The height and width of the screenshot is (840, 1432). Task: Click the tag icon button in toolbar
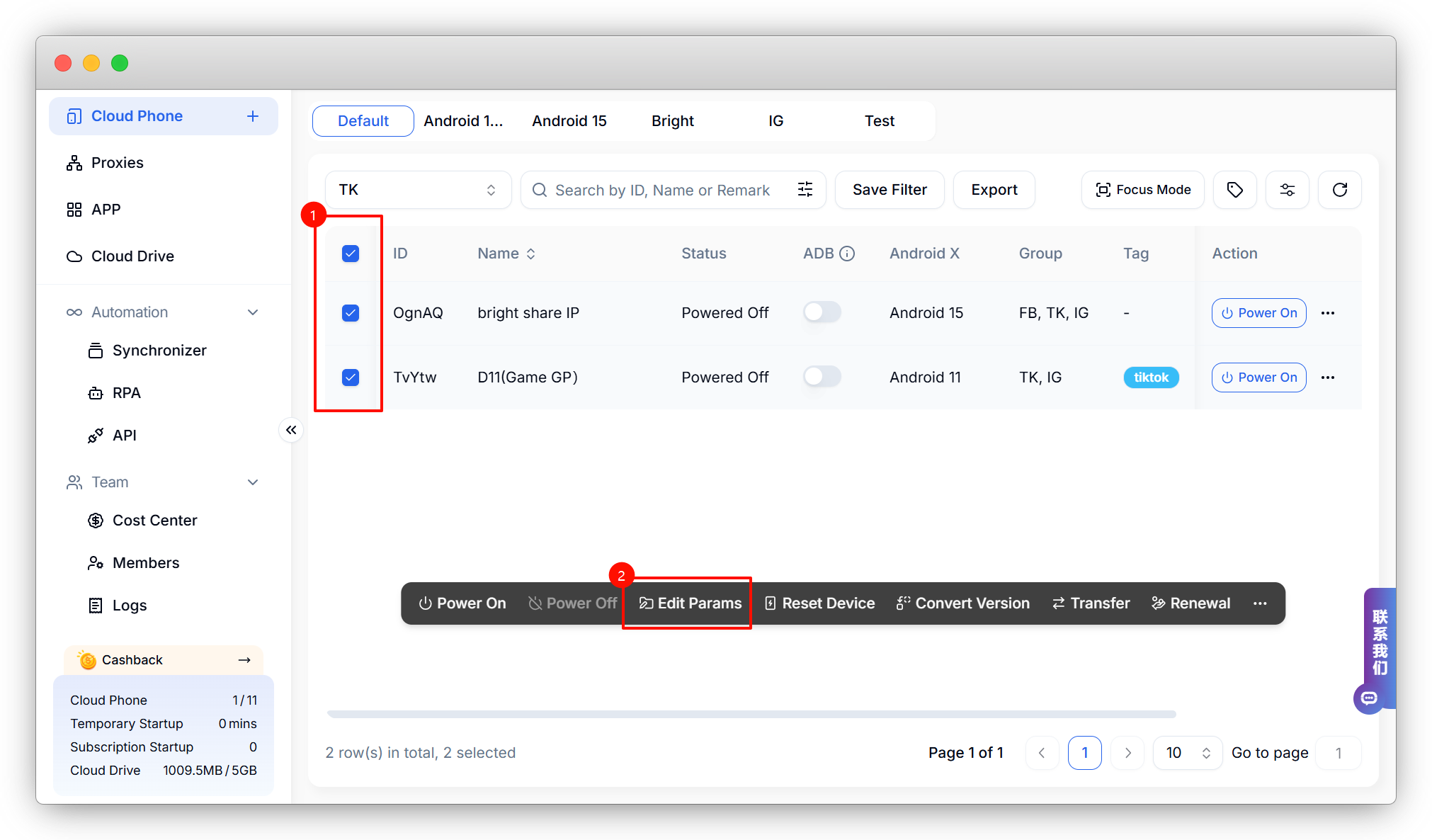1234,190
